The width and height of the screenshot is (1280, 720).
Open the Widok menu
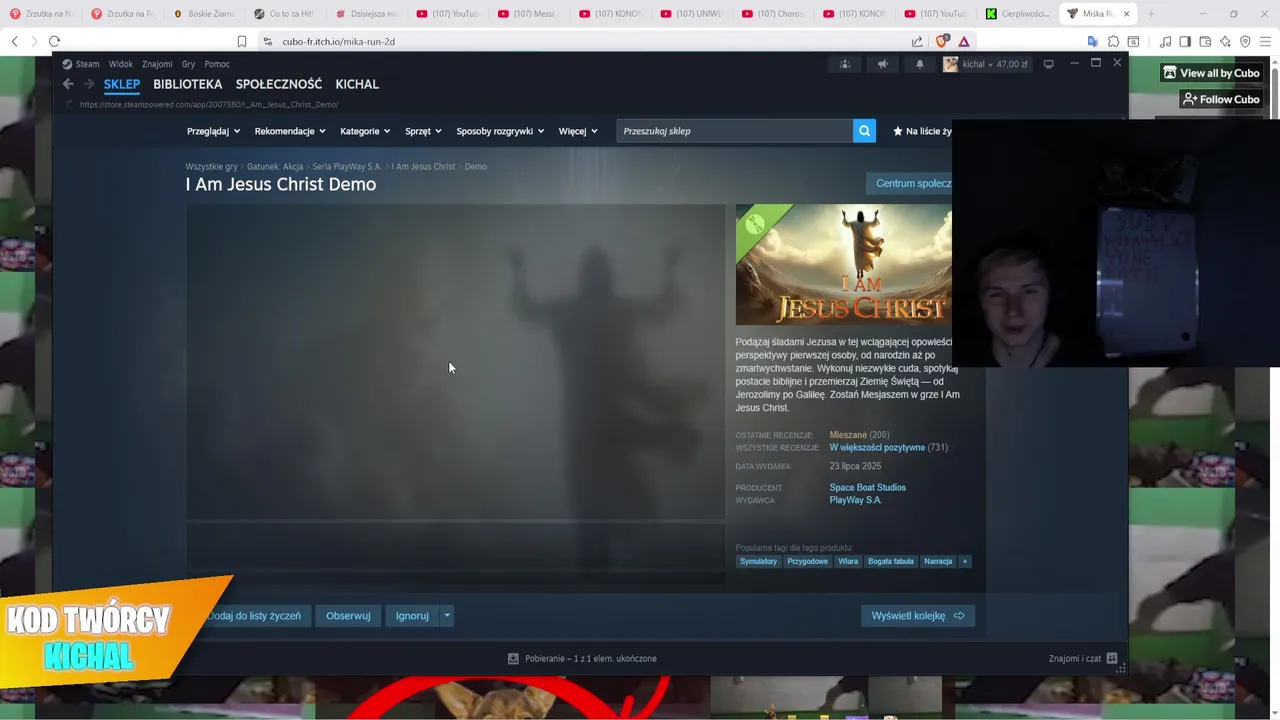(121, 64)
